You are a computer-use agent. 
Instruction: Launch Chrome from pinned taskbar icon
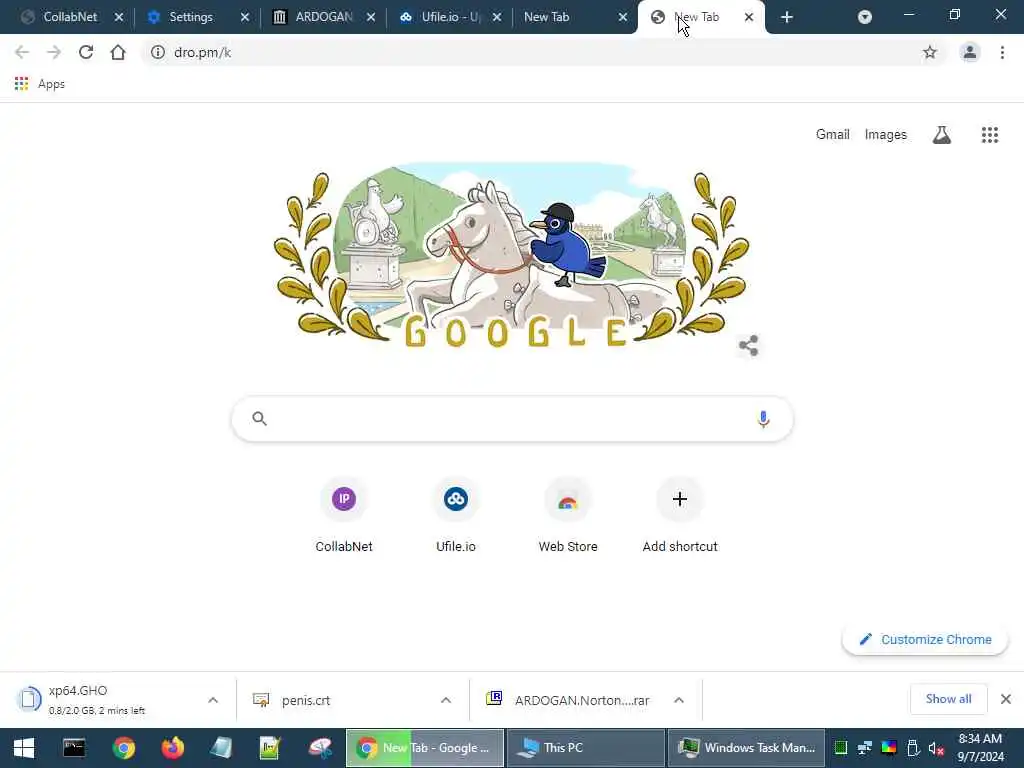point(123,748)
